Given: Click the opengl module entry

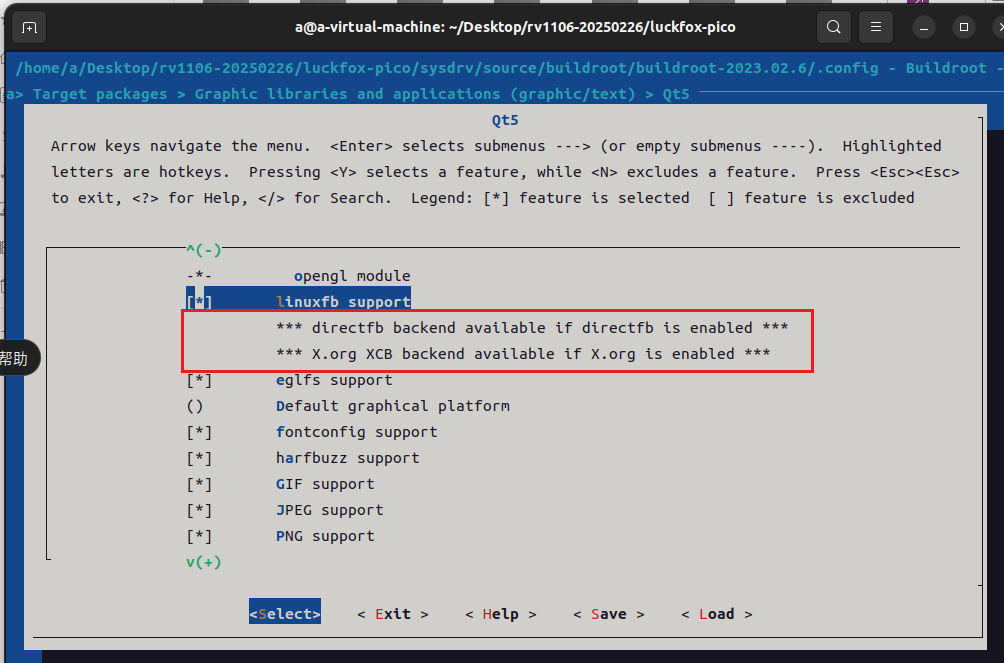Looking at the screenshot, I should click(352, 275).
